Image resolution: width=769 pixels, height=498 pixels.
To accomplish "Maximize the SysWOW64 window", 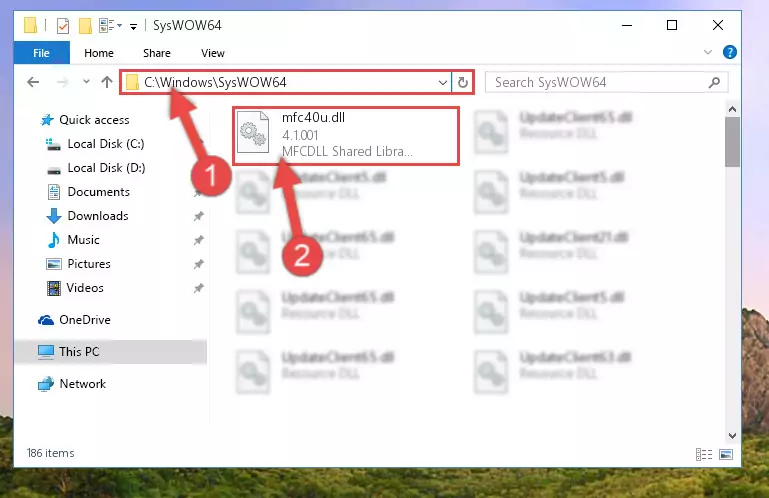I will pyautogui.click(x=672, y=25).
